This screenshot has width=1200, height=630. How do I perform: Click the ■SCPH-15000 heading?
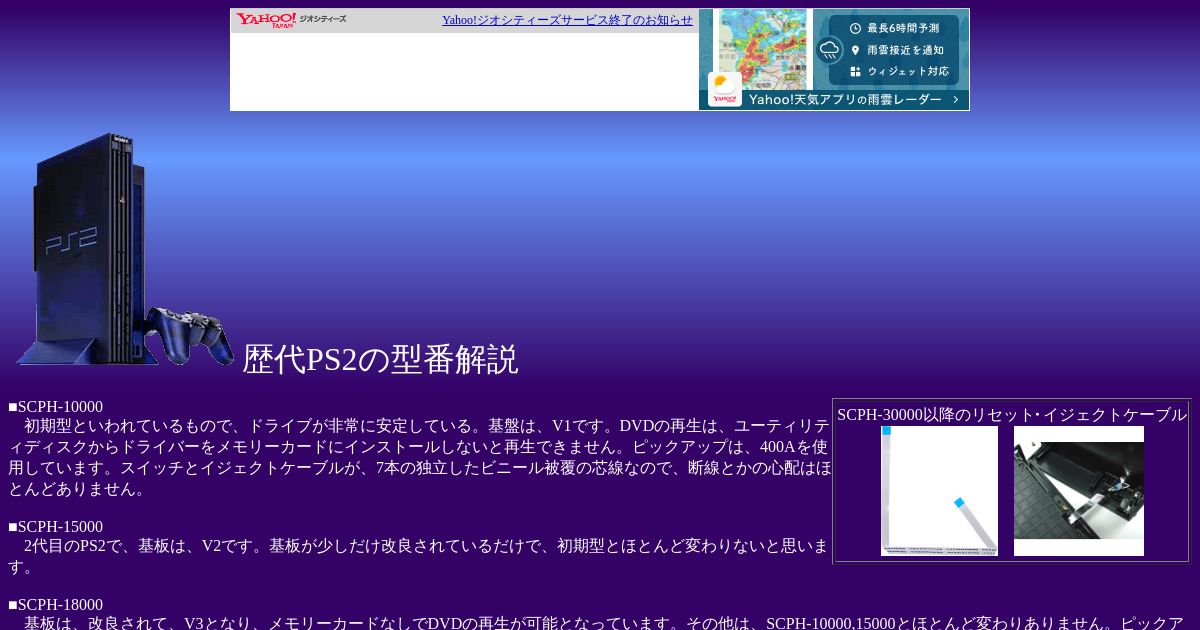pos(55,527)
